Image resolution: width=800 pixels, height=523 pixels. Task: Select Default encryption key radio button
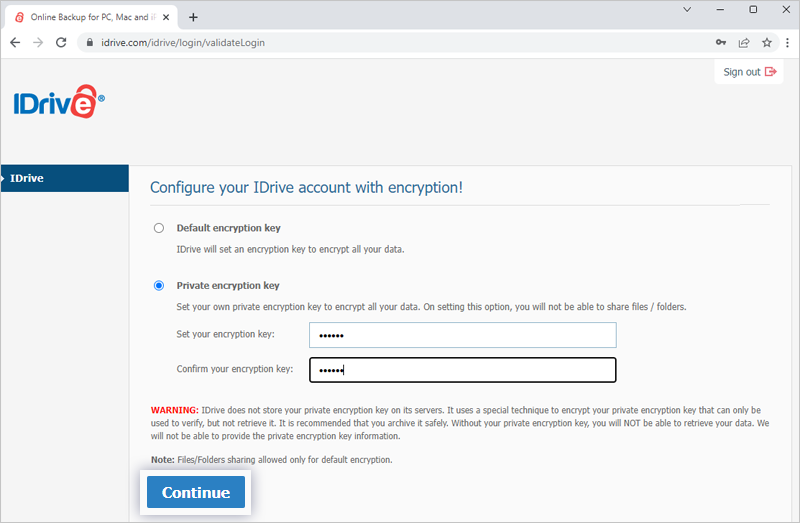159,228
